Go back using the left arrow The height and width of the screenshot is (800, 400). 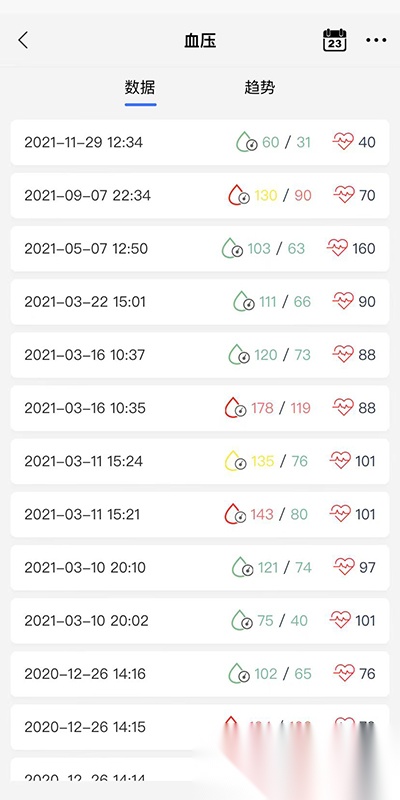(x=23, y=40)
